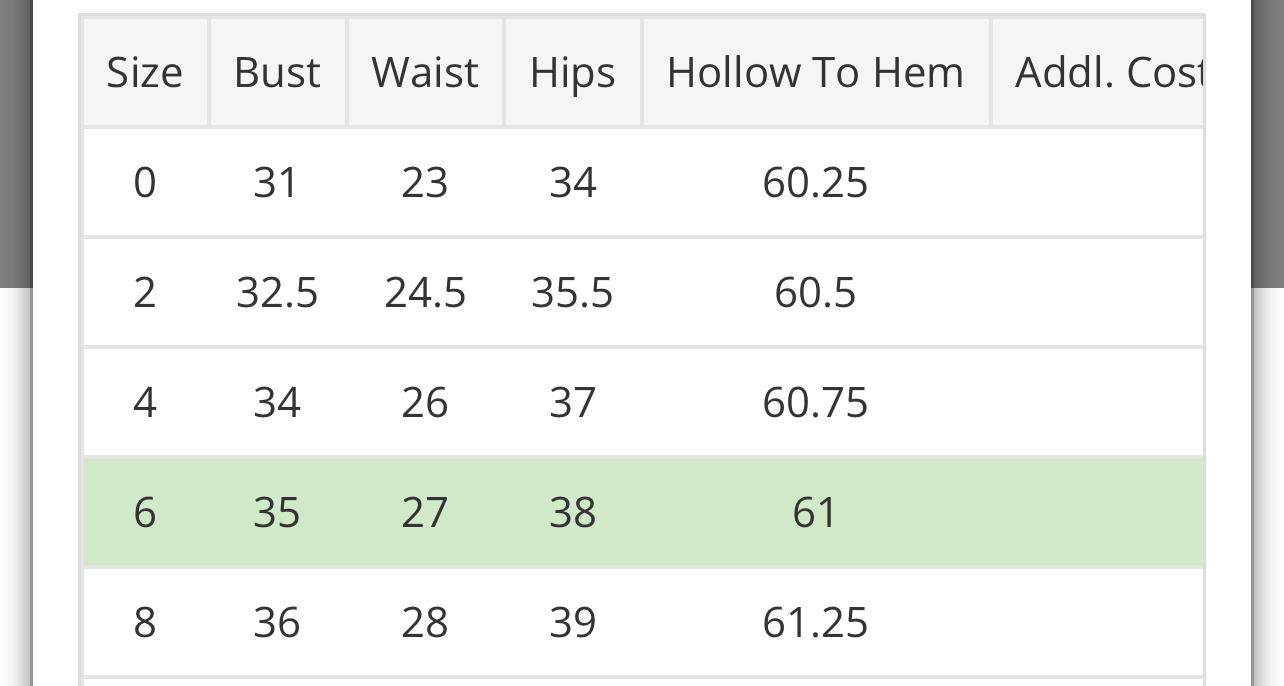
Task: Select the 35.5 hips value
Action: [x=572, y=292]
